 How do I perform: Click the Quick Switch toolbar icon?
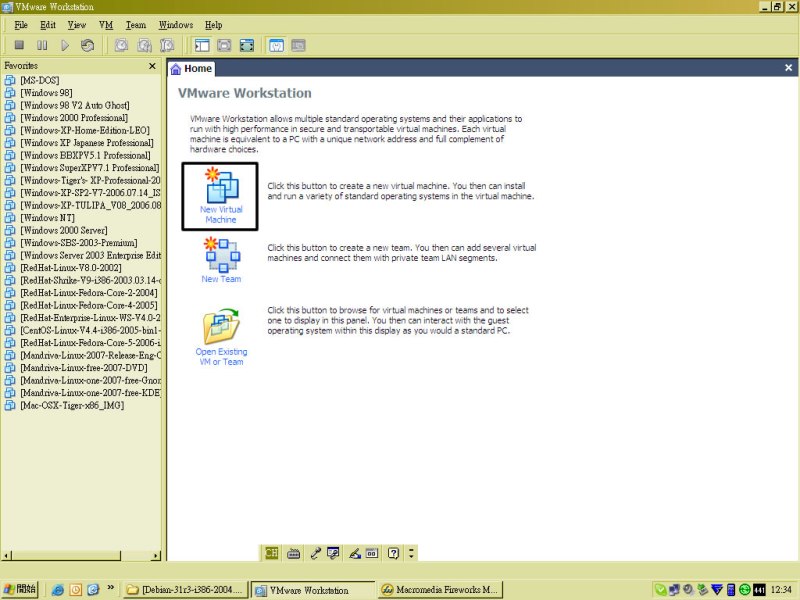pyautogui.click(x=224, y=45)
